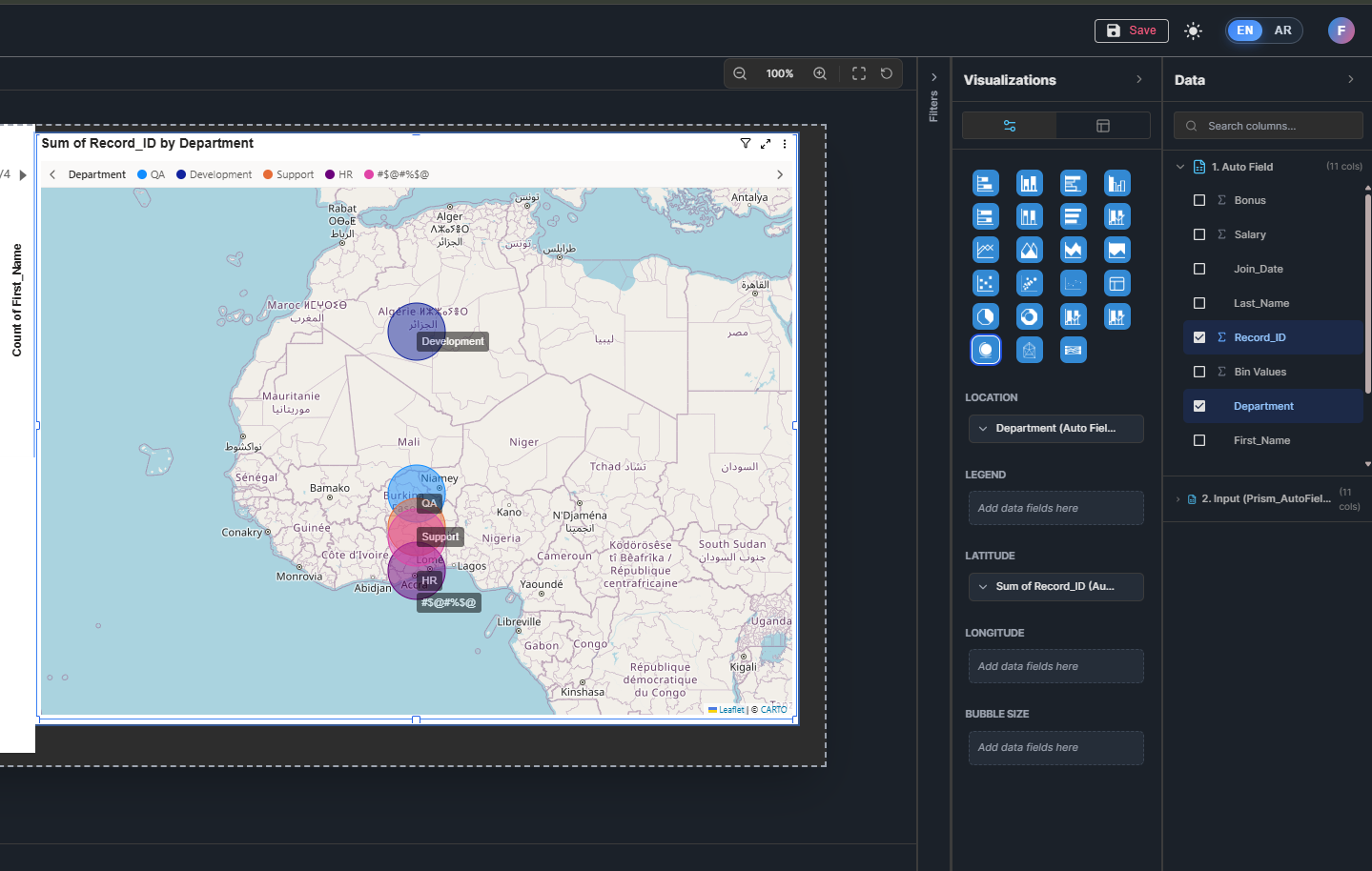Switch language to AR
Image resolution: width=1372 pixels, height=871 pixels.
click(1282, 30)
